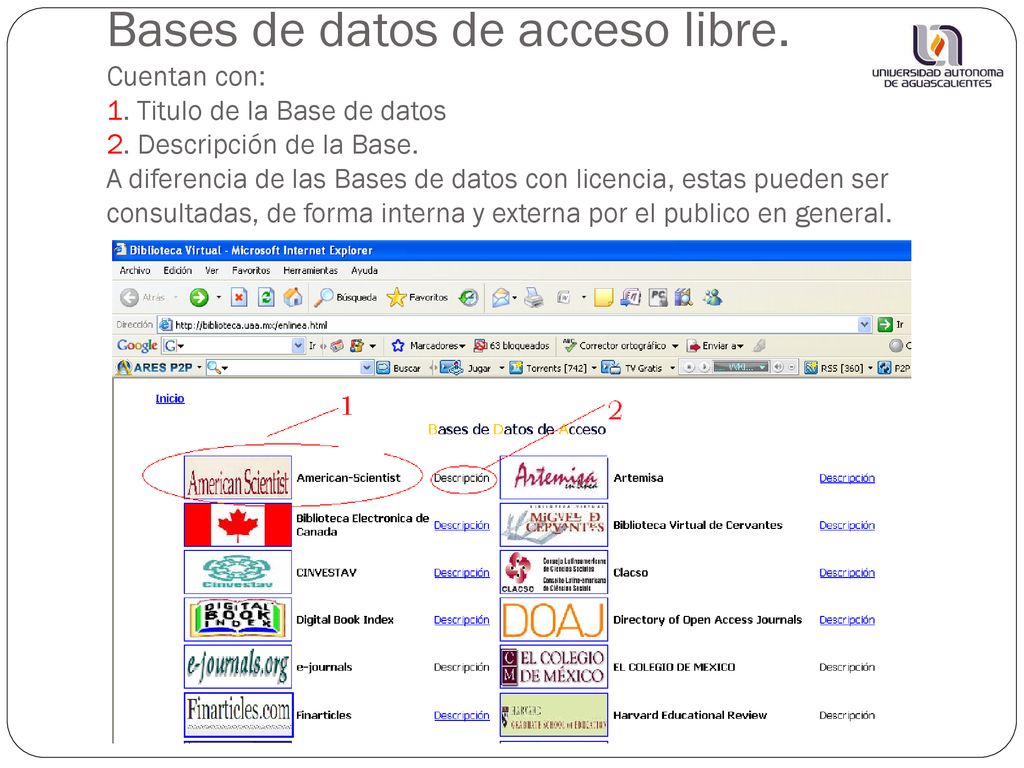Click the green forward arrow icon
This screenshot has height=768, width=1024.
point(199,298)
